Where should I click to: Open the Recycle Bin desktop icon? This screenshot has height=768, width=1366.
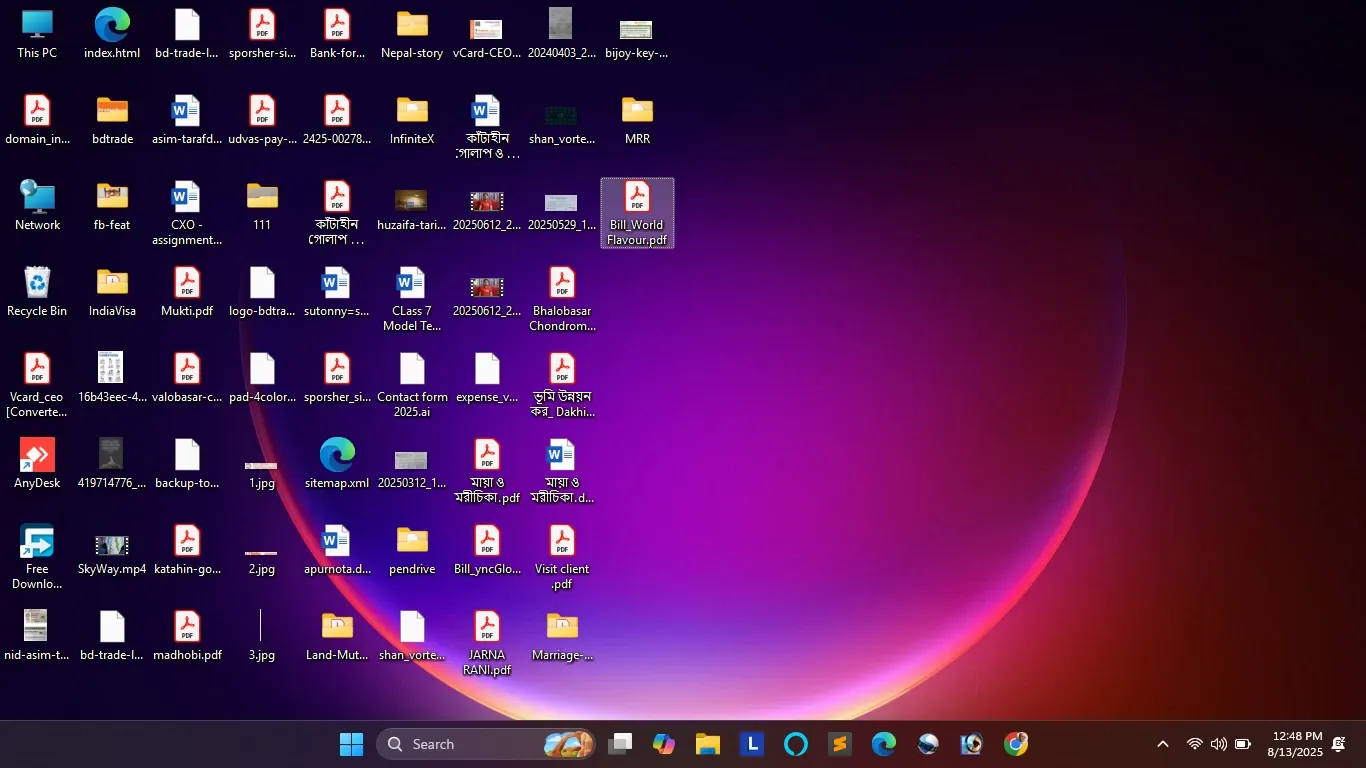[37, 284]
